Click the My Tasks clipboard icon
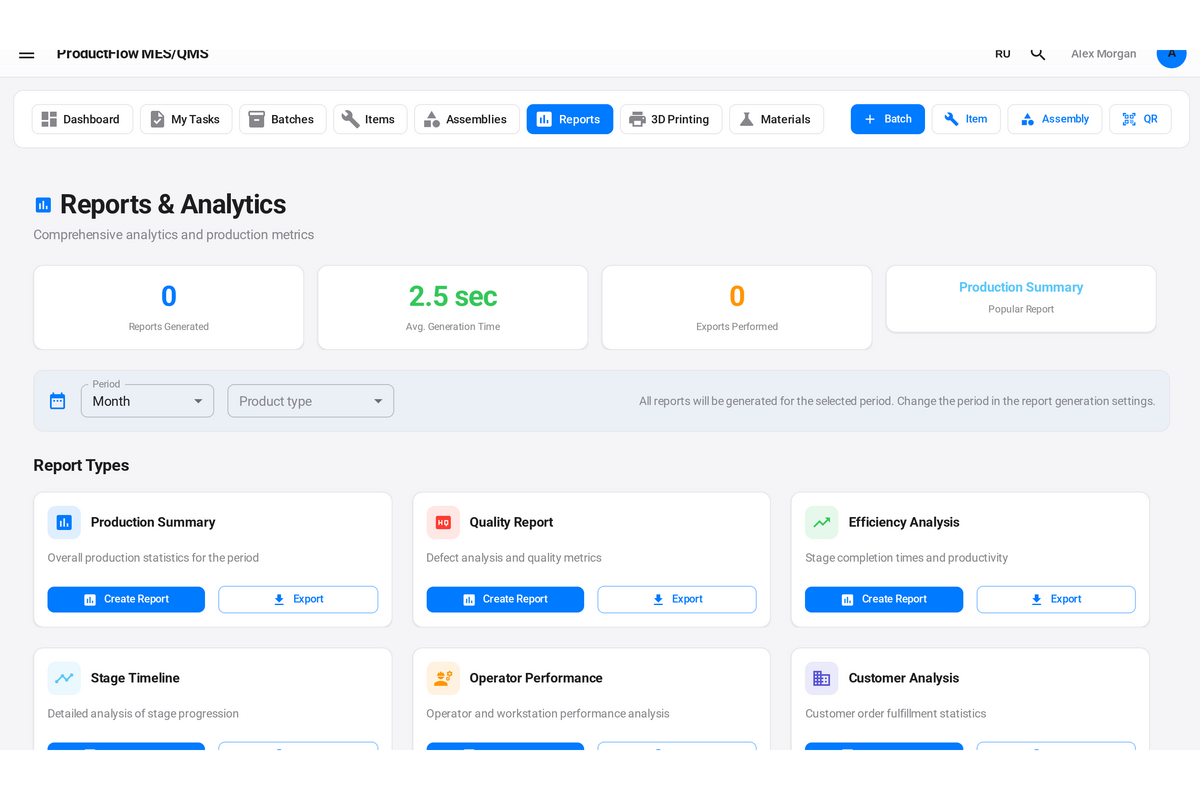 (159, 119)
